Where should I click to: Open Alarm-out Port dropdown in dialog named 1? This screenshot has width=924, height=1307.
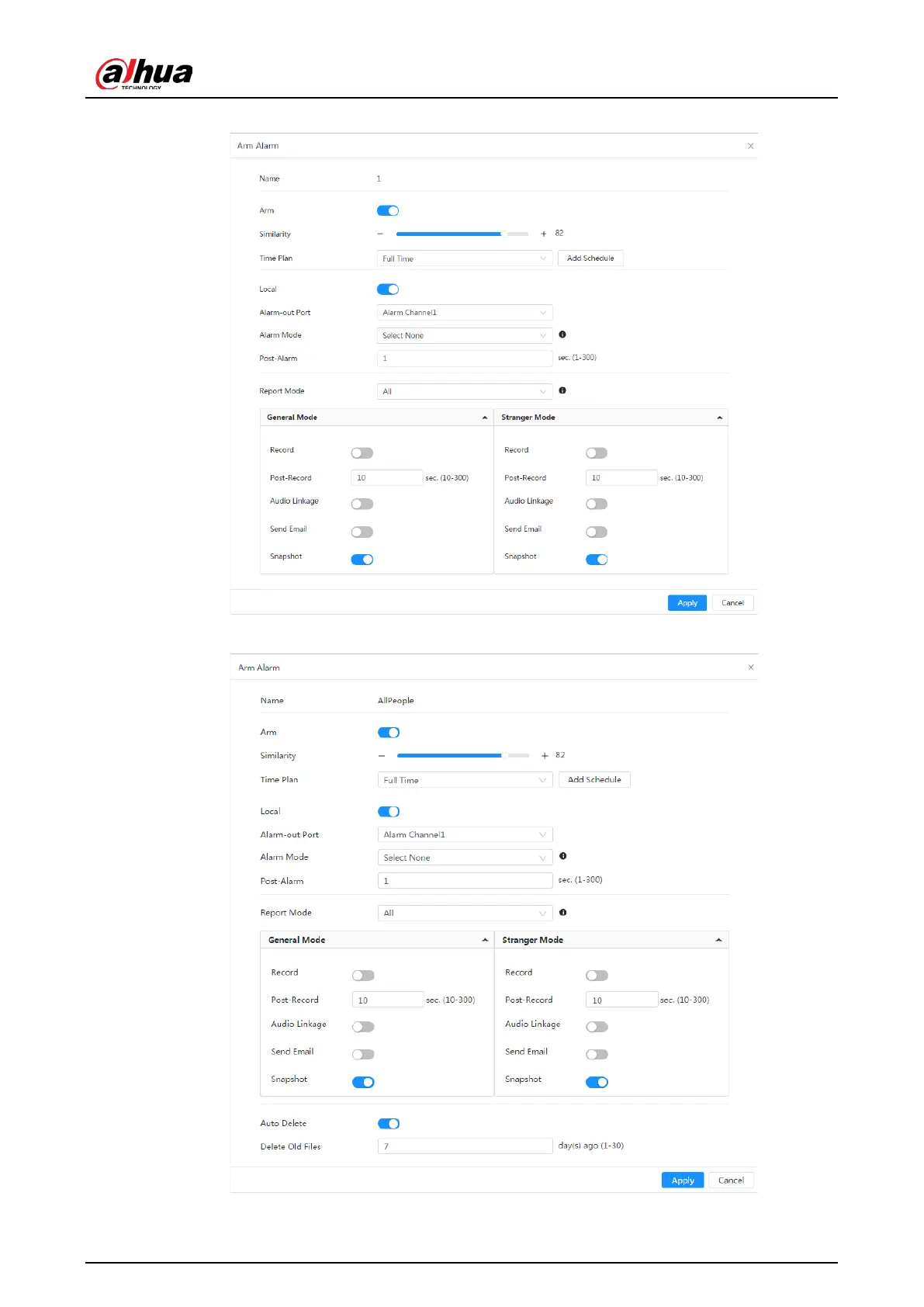[464, 313]
